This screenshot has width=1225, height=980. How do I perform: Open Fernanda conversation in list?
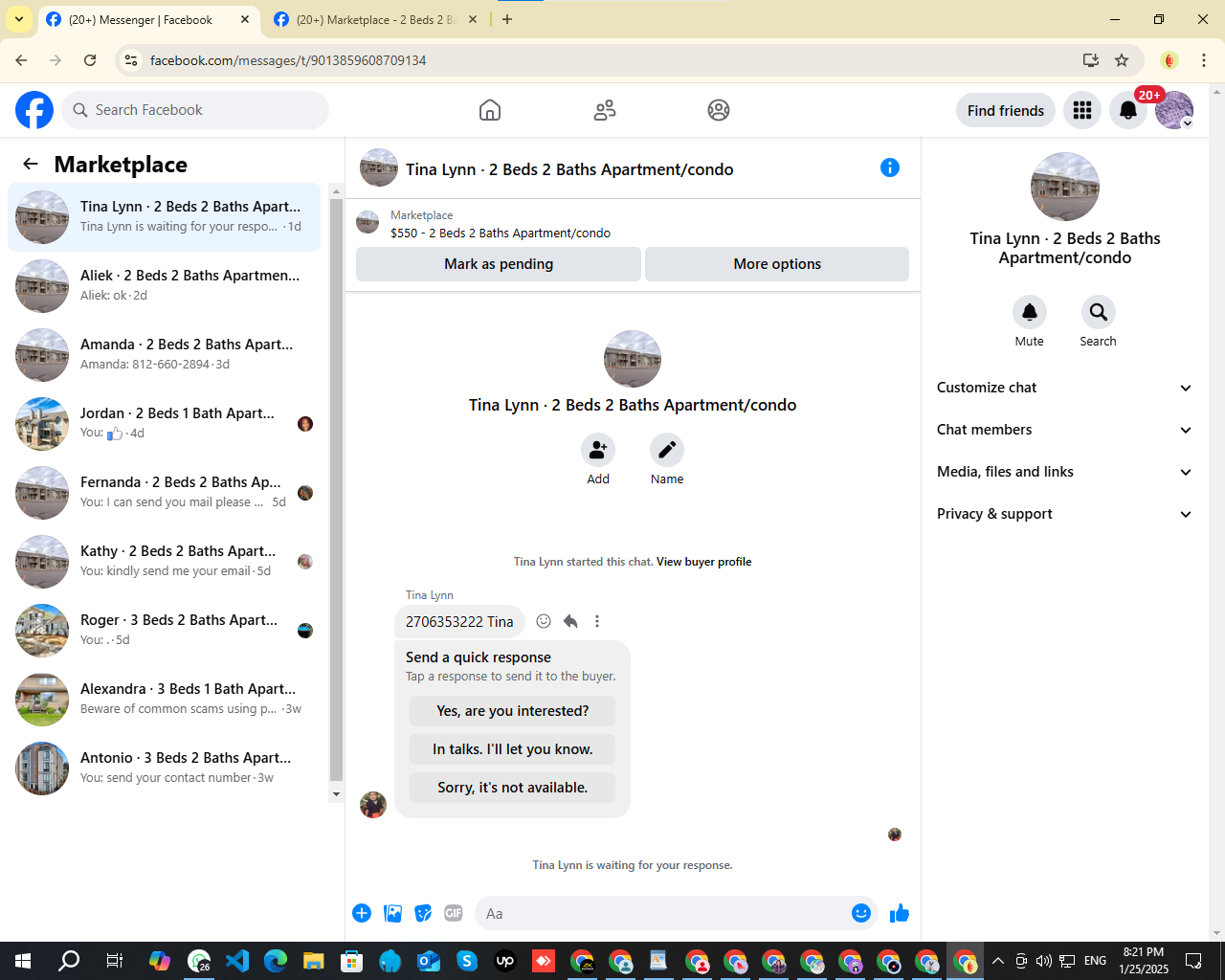(164, 493)
